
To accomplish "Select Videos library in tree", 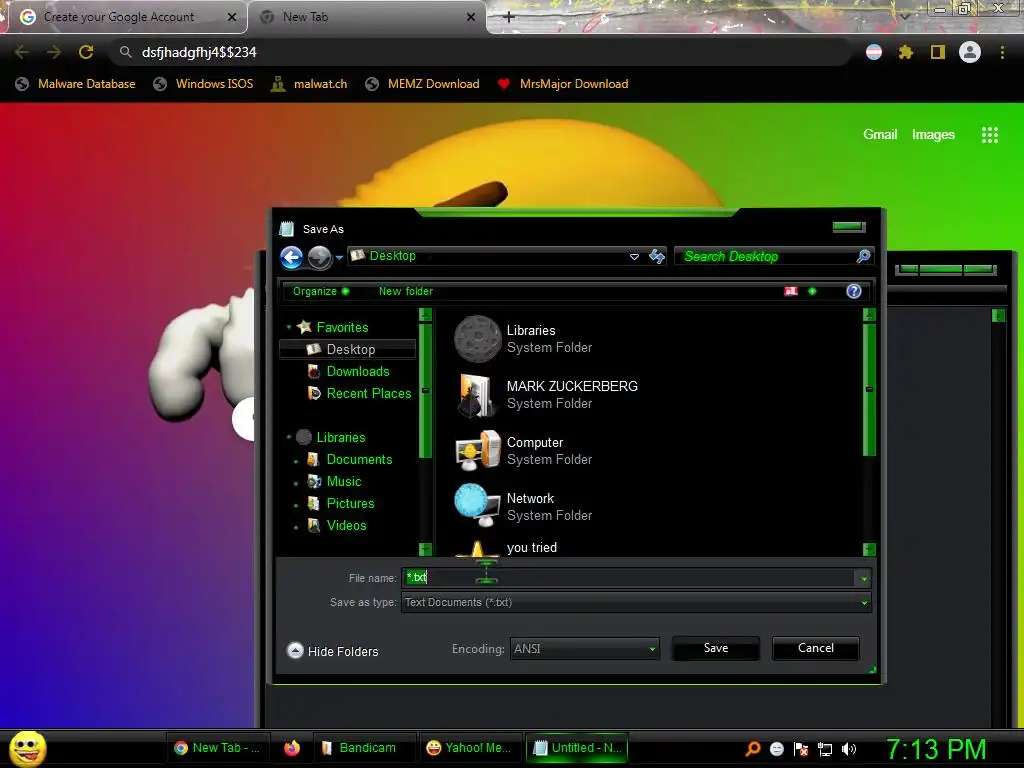I will coord(346,526).
